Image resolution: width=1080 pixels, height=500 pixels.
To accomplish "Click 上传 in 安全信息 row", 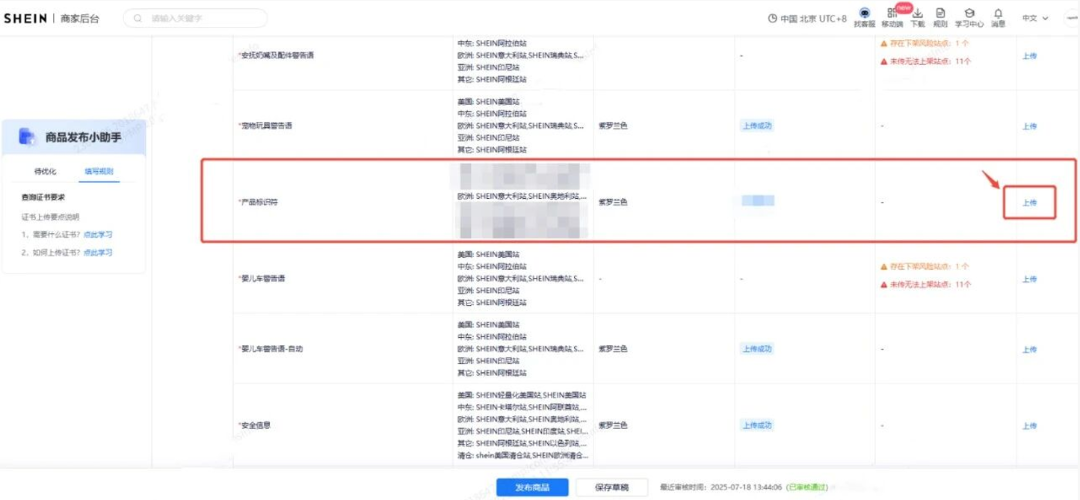I will [x=1029, y=426].
